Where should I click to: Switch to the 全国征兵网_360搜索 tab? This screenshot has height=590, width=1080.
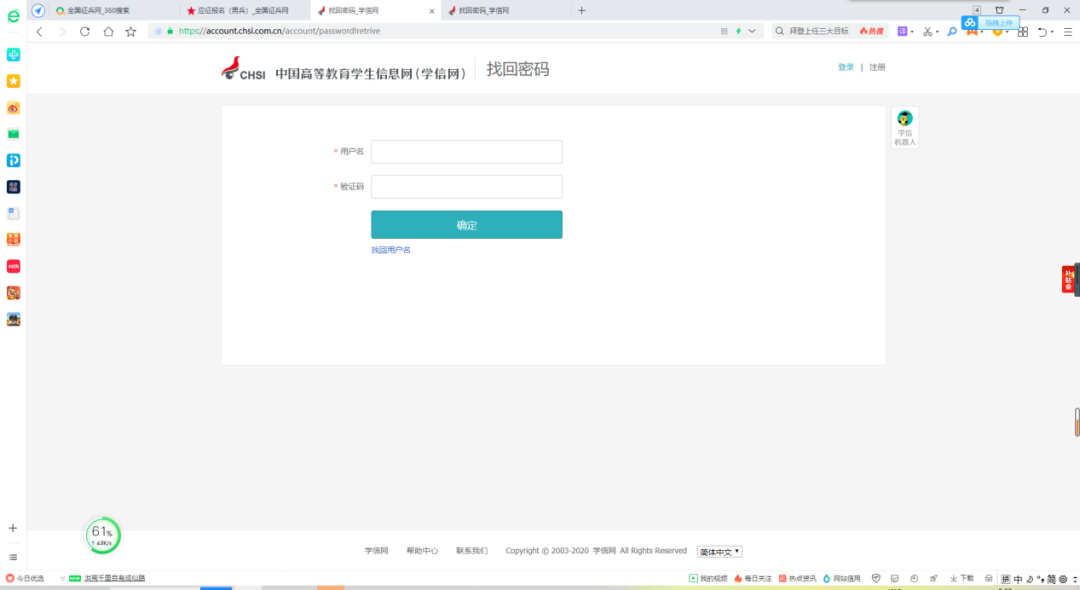(110, 10)
